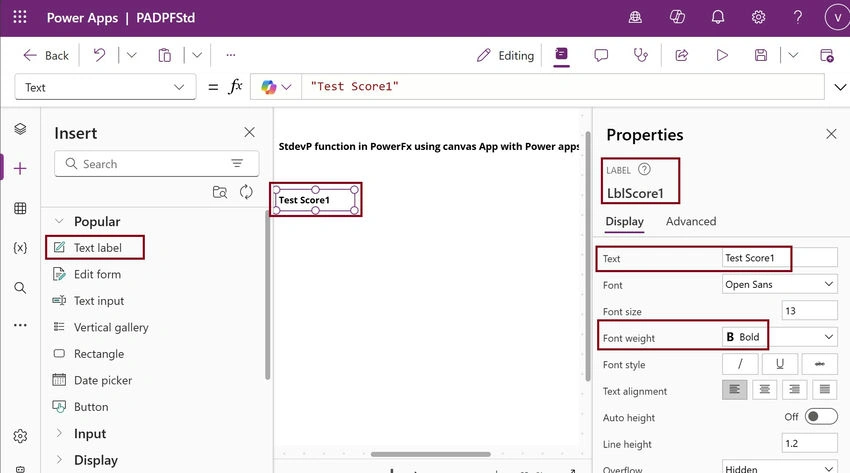
Task: Click the formula bar containing "Test Score1"
Action: [x=563, y=87]
